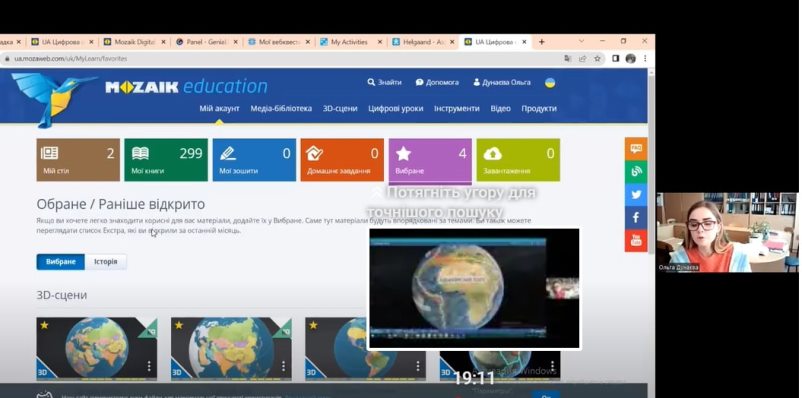This screenshot has height=398, width=802.
Task: Open options menu on third 3D scene
Action: point(418,366)
